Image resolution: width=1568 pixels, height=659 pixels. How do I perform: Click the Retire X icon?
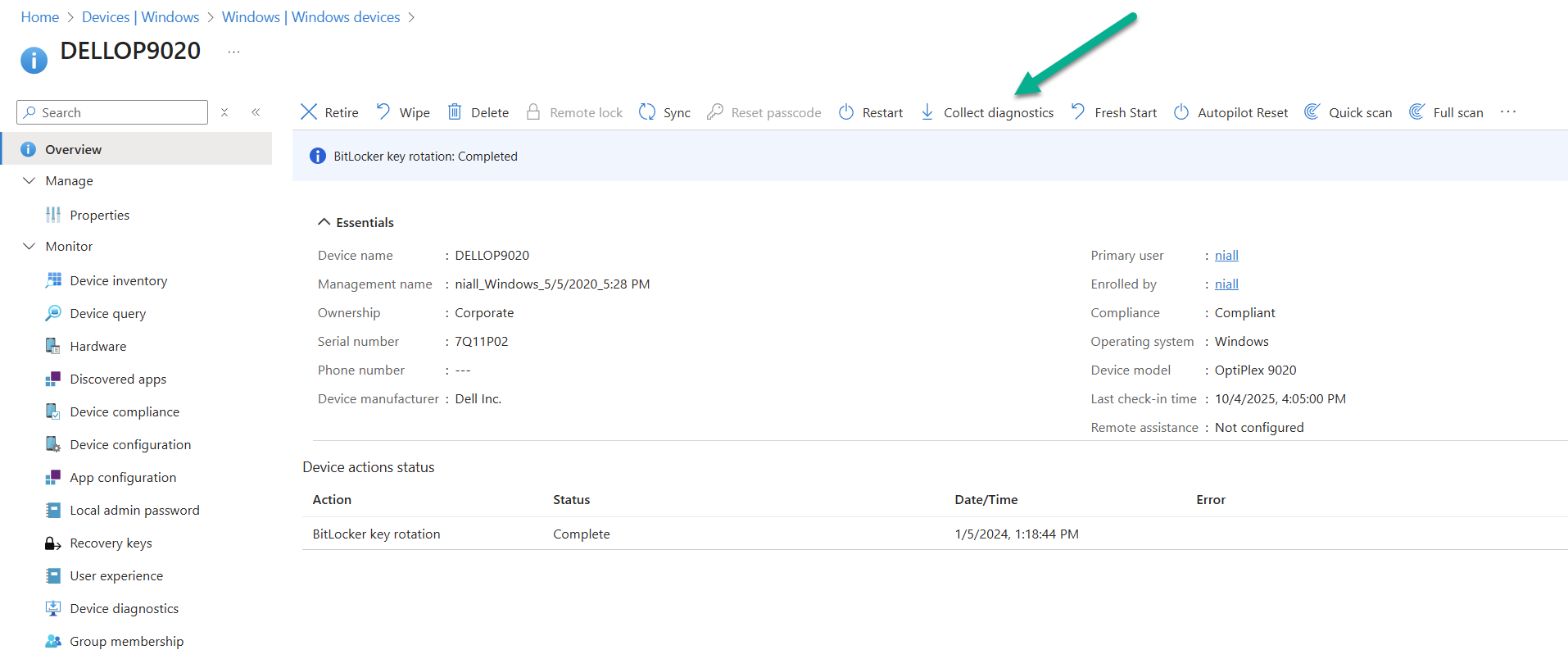coord(309,112)
